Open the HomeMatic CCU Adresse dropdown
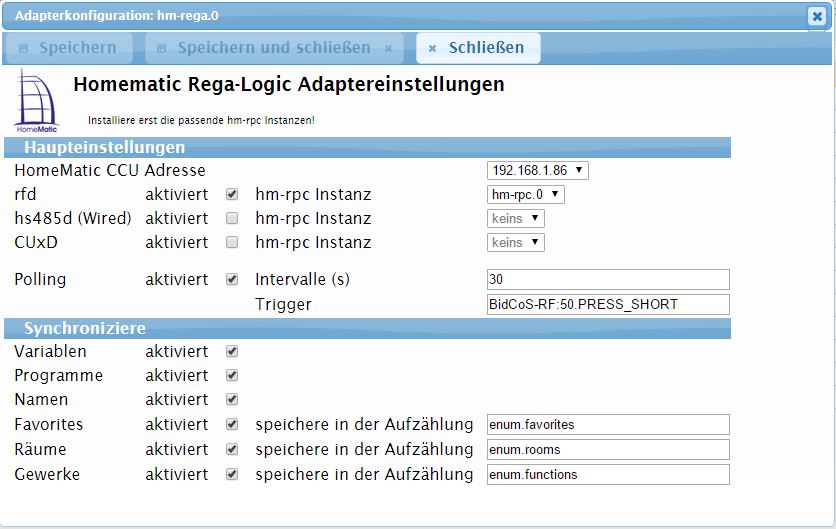 (538, 170)
